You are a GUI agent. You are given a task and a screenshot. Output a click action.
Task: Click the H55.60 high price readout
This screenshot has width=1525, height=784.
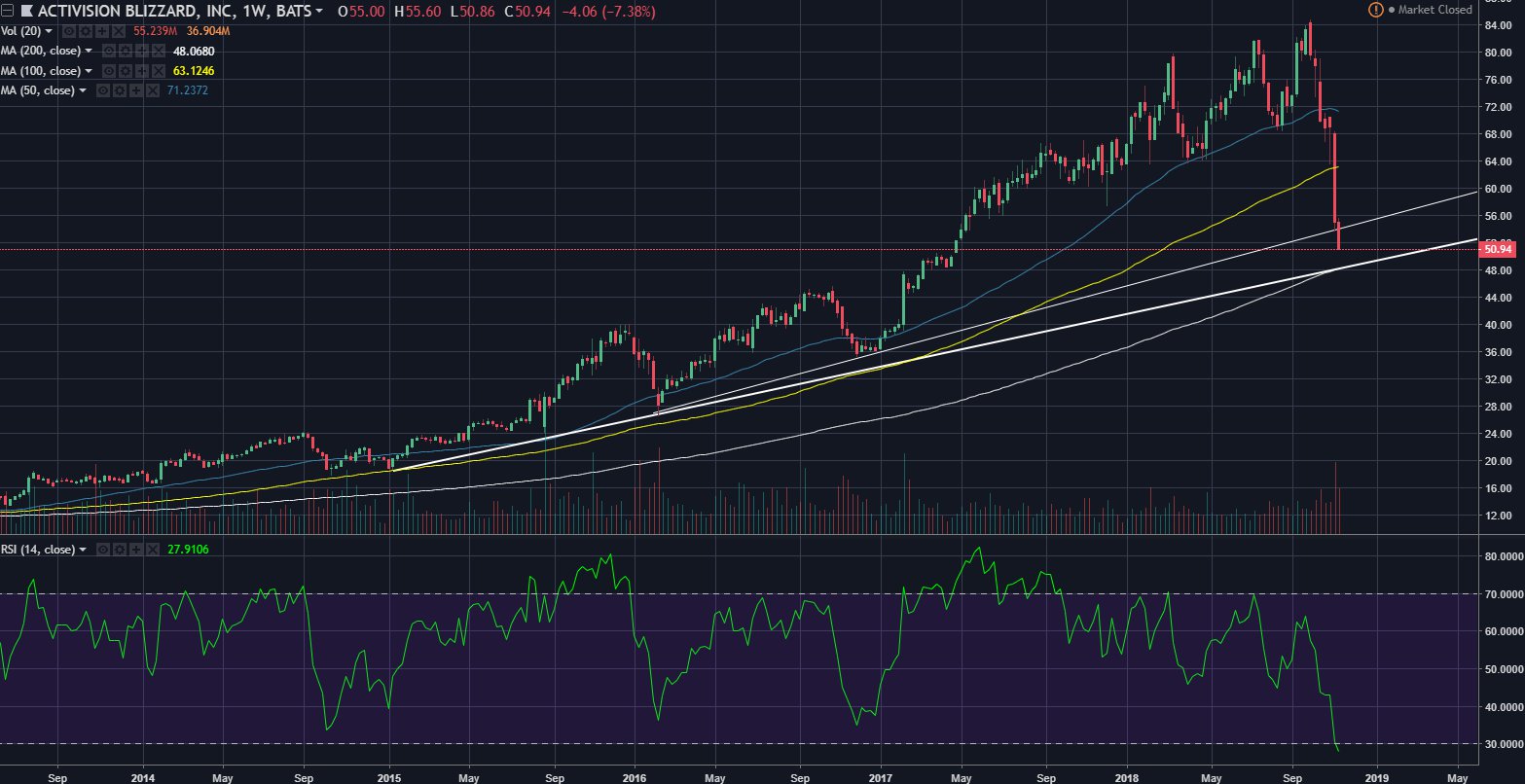point(418,12)
